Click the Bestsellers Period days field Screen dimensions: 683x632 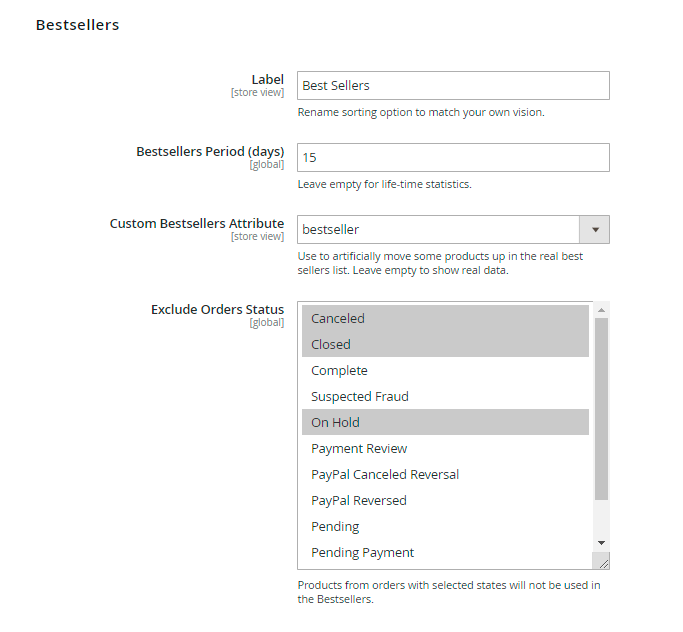(x=453, y=158)
